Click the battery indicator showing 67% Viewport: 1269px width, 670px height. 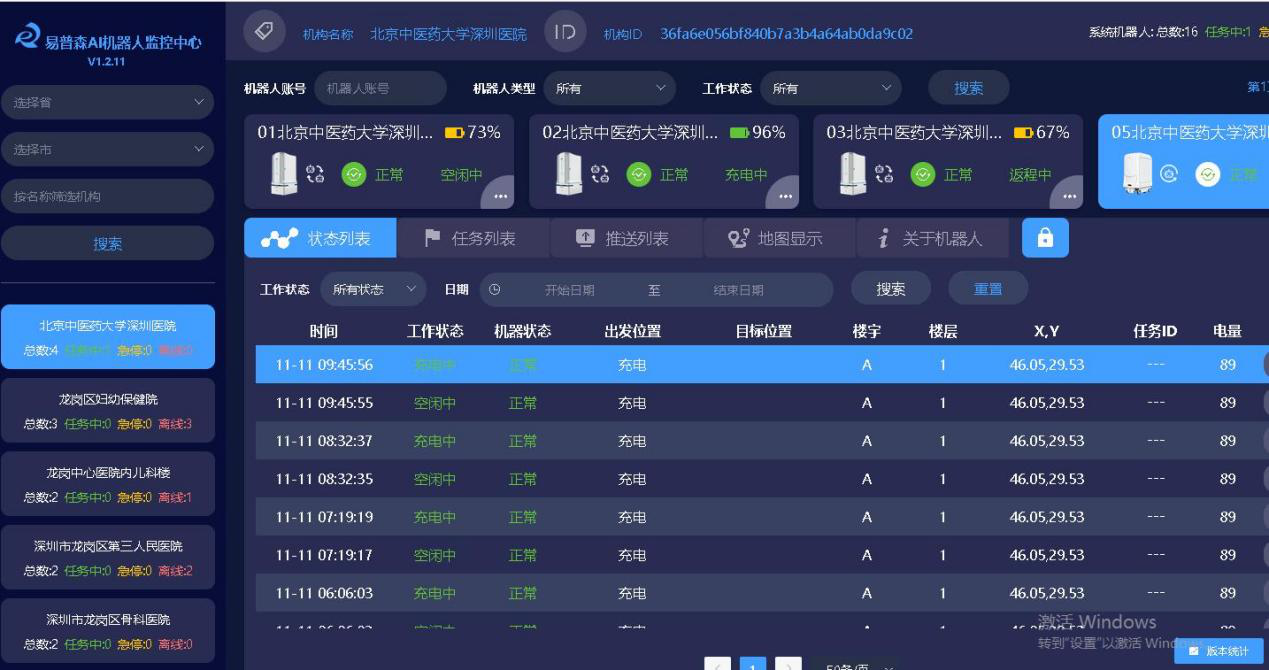1023,132
